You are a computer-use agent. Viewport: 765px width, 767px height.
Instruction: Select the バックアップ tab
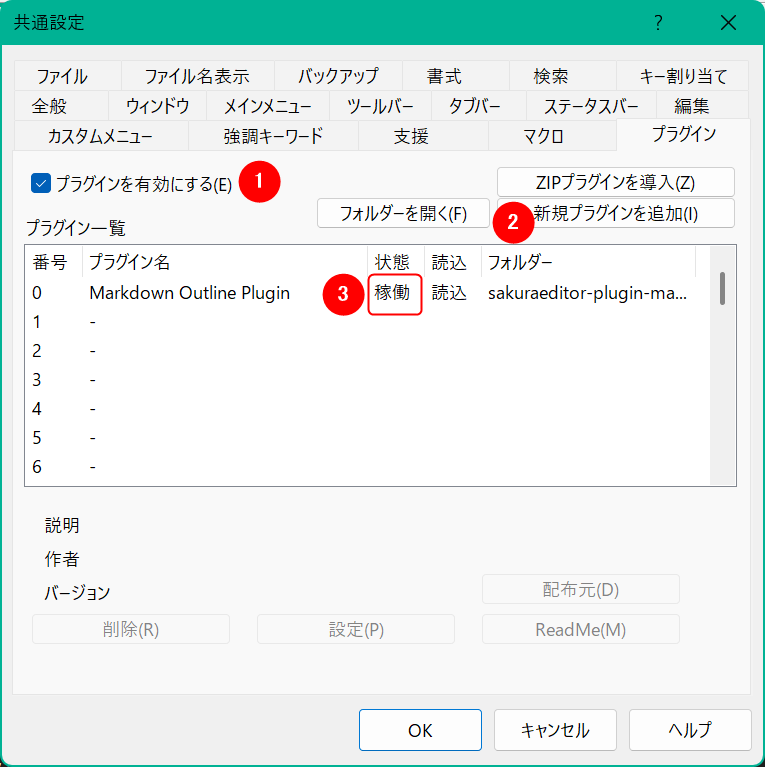click(x=338, y=76)
